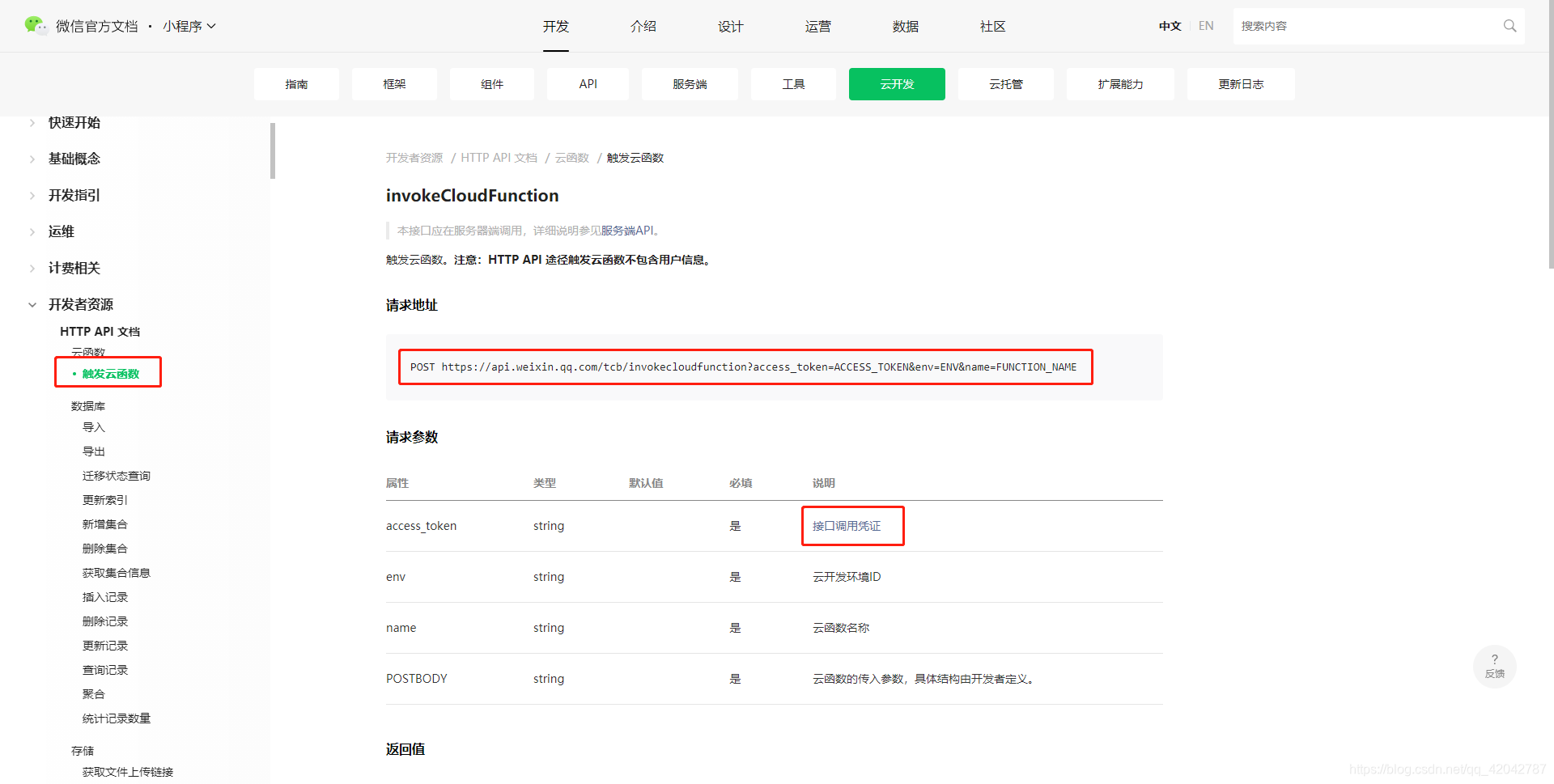The width and height of the screenshot is (1554, 784).
Task: Click HTTP API 文档 in the breadcrumb
Action: (x=499, y=158)
